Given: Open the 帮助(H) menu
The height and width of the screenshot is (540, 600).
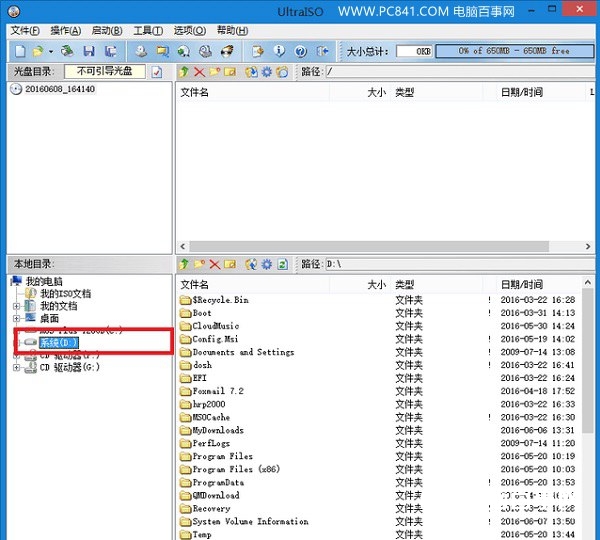Looking at the screenshot, I should 232,31.
